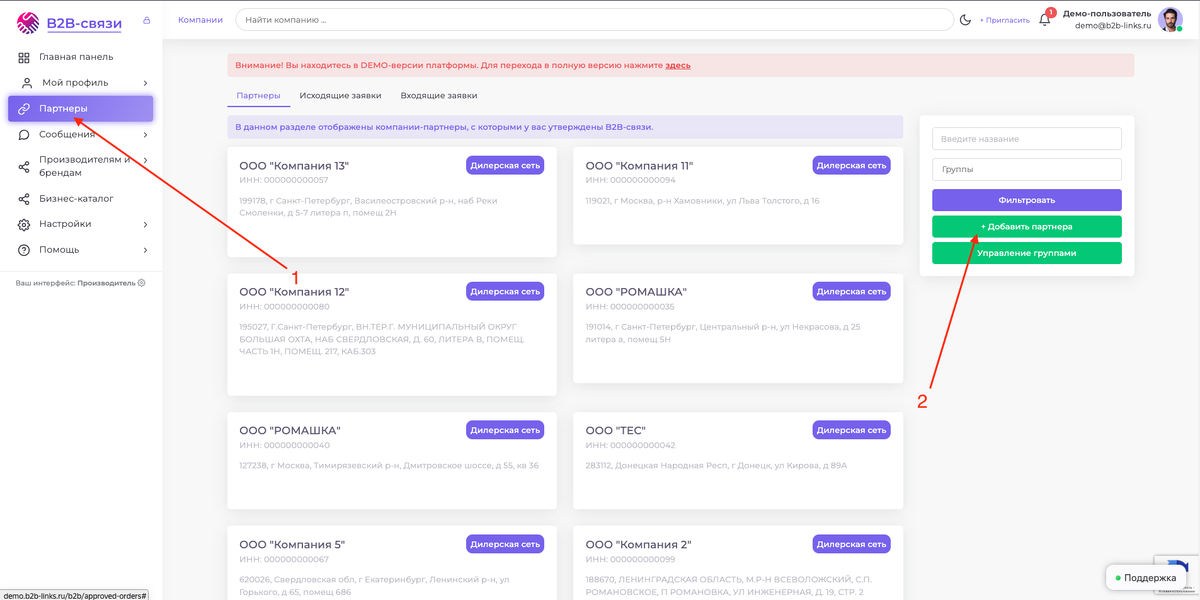The width and height of the screenshot is (1200, 600).
Task: Click the Помощь question mark icon
Action: point(24,250)
